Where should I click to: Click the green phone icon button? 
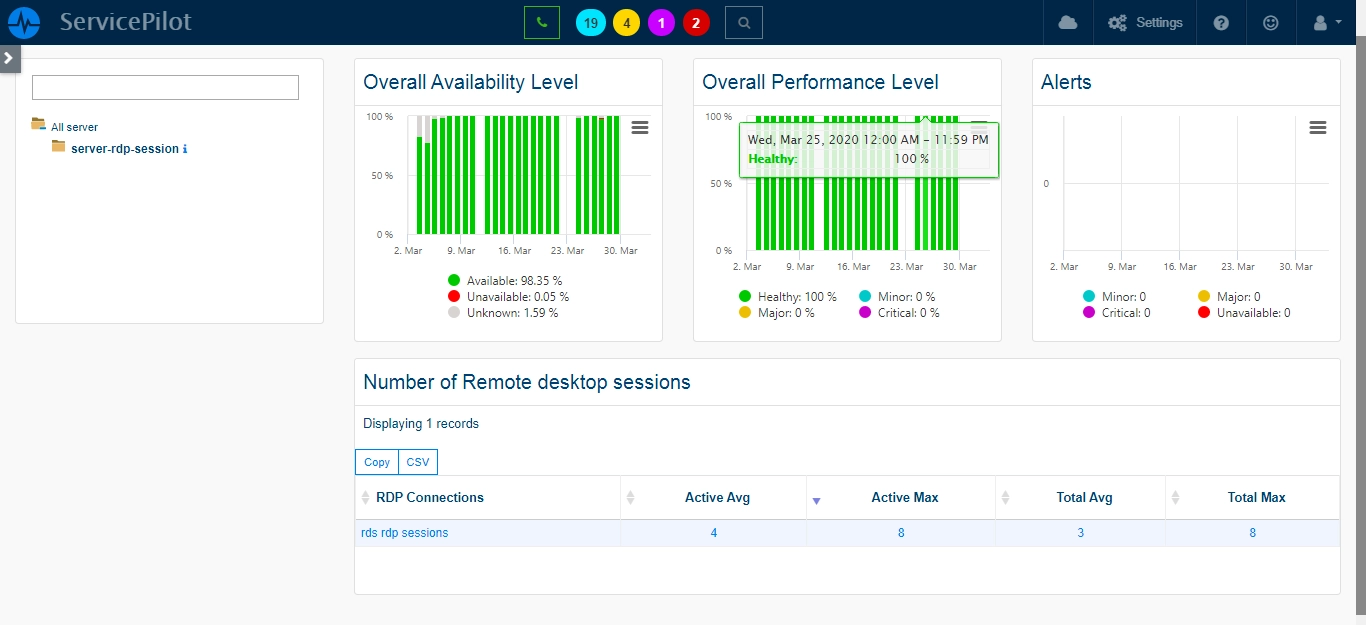pos(542,22)
